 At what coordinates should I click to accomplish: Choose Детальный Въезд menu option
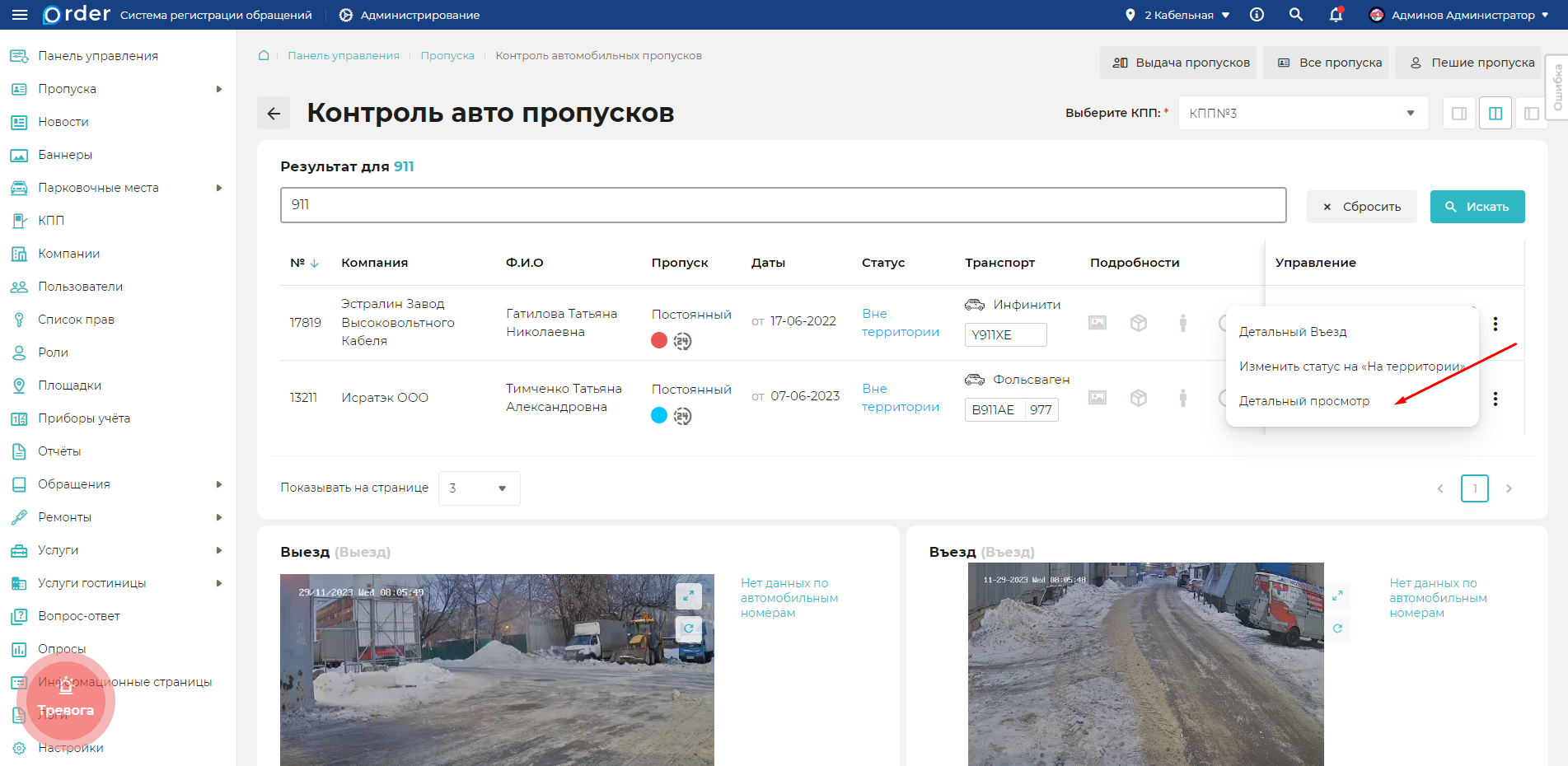(1292, 332)
